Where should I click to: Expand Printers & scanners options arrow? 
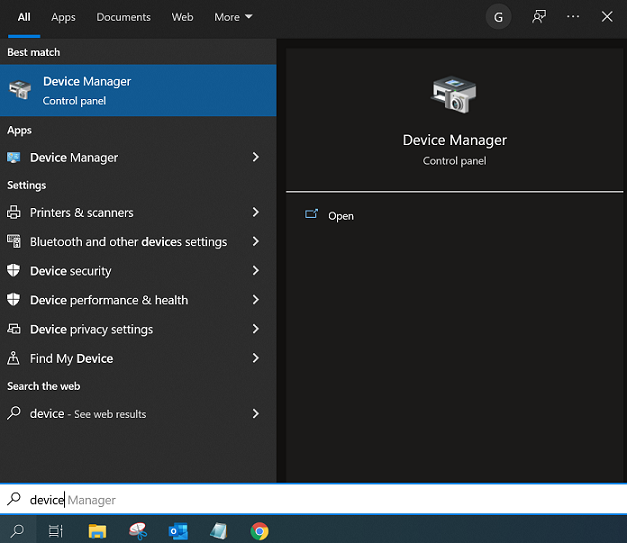pos(256,213)
